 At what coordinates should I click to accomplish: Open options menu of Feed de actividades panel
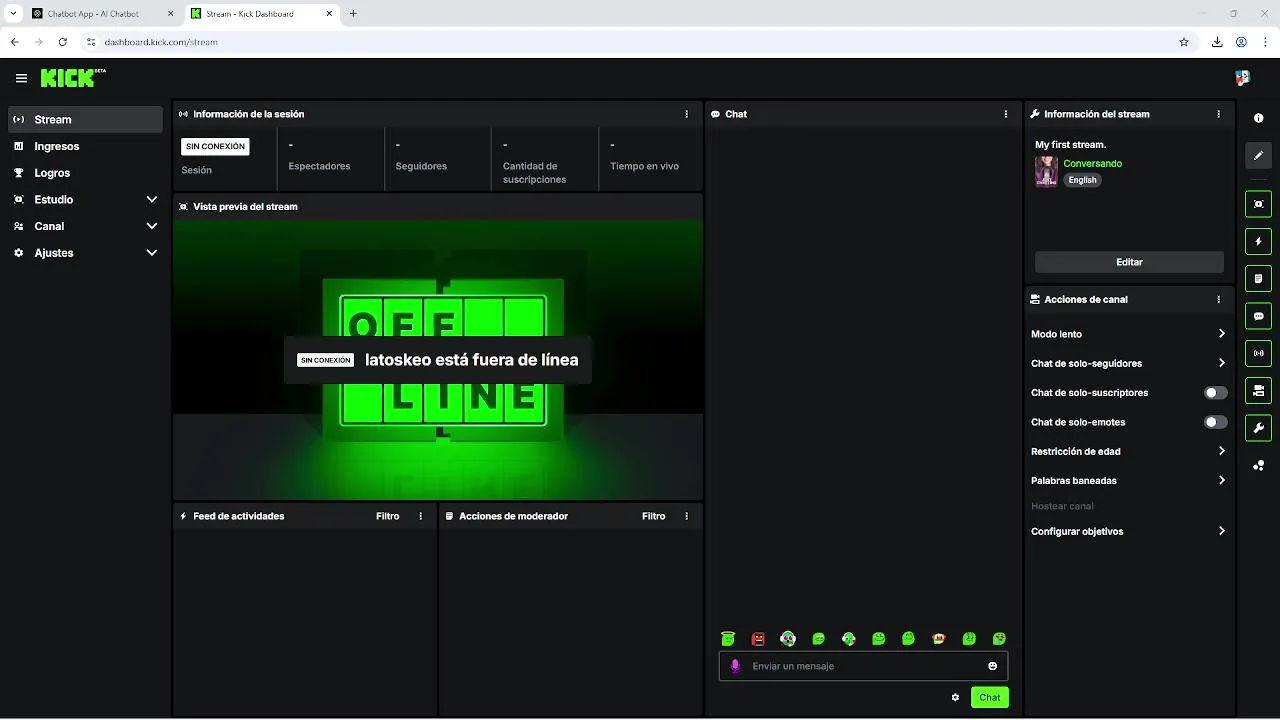click(421, 516)
